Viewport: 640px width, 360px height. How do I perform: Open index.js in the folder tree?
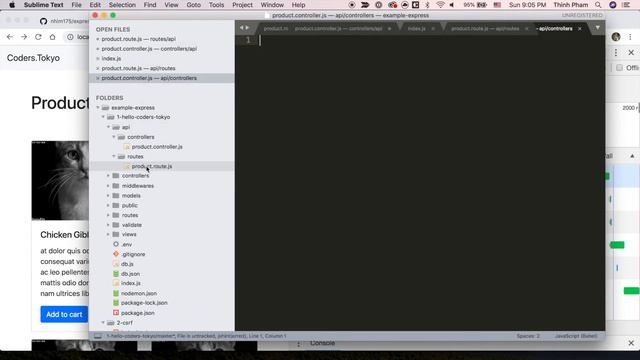pyautogui.click(x=131, y=283)
